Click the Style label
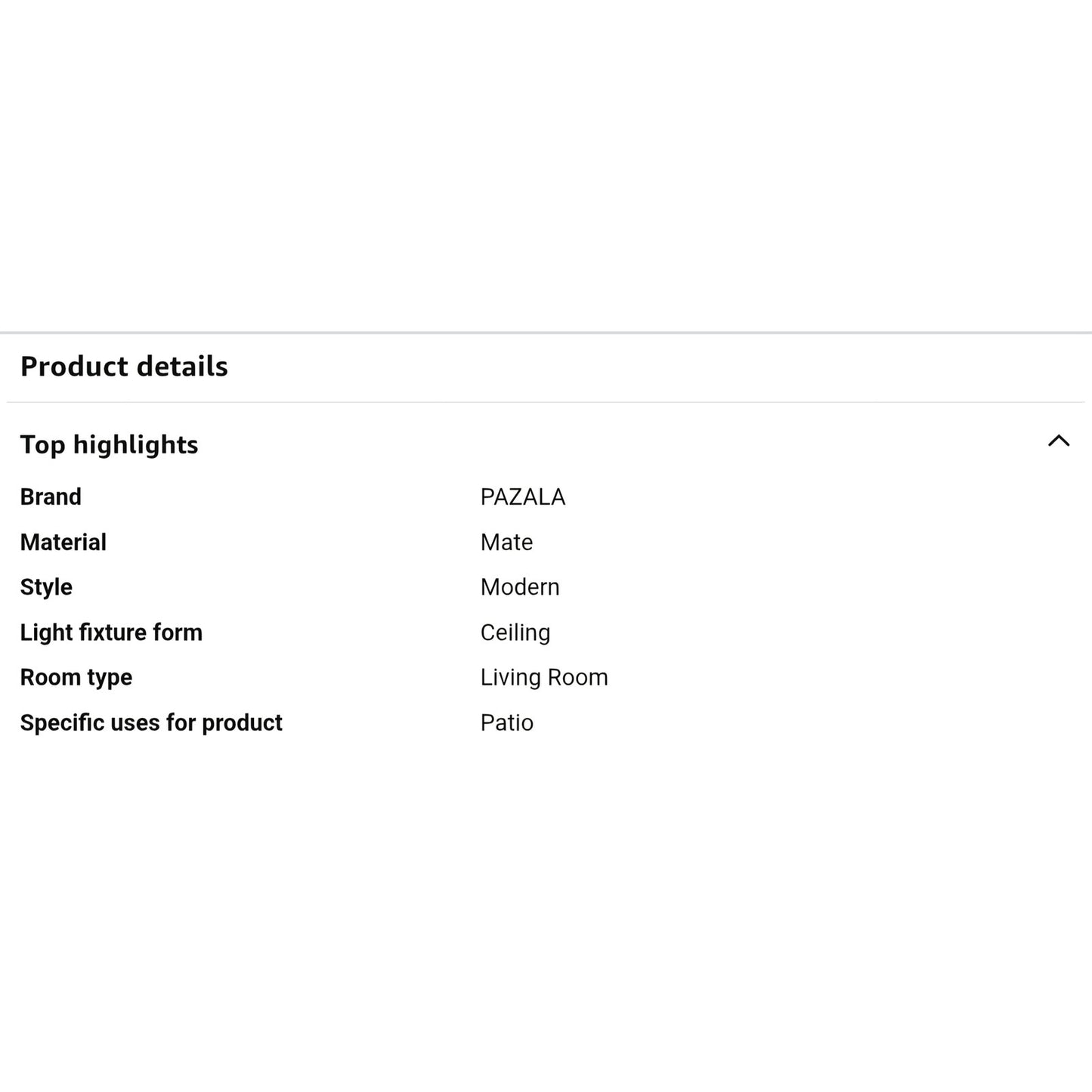 pos(46,587)
